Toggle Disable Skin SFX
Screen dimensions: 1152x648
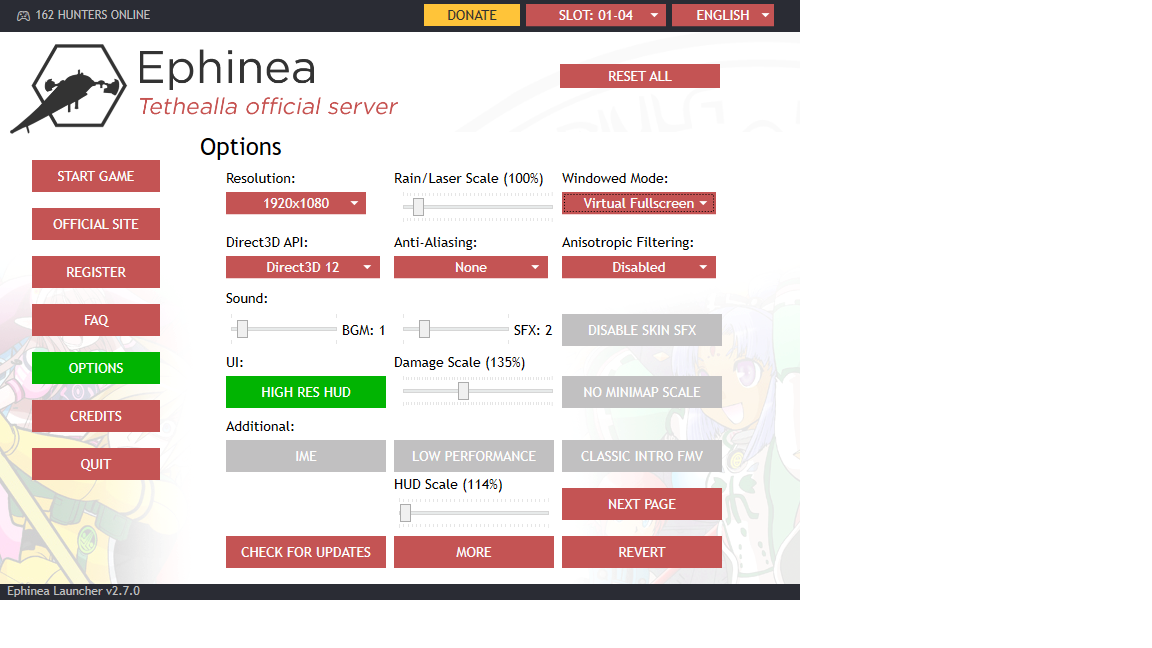tap(641, 330)
